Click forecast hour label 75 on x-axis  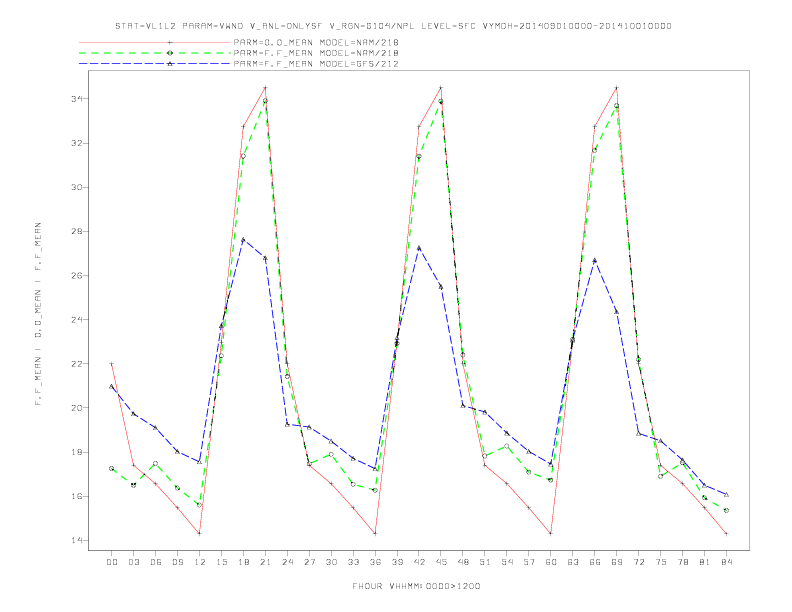point(661,562)
